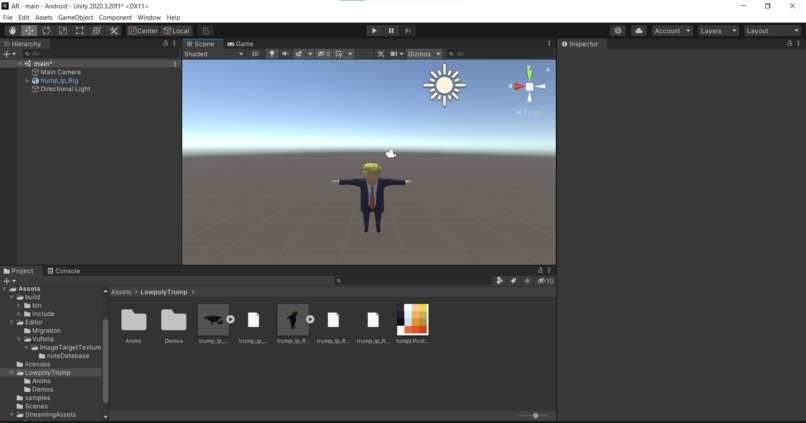This screenshot has width=806, height=423.
Task: Open the Window menu
Action: click(x=149, y=17)
